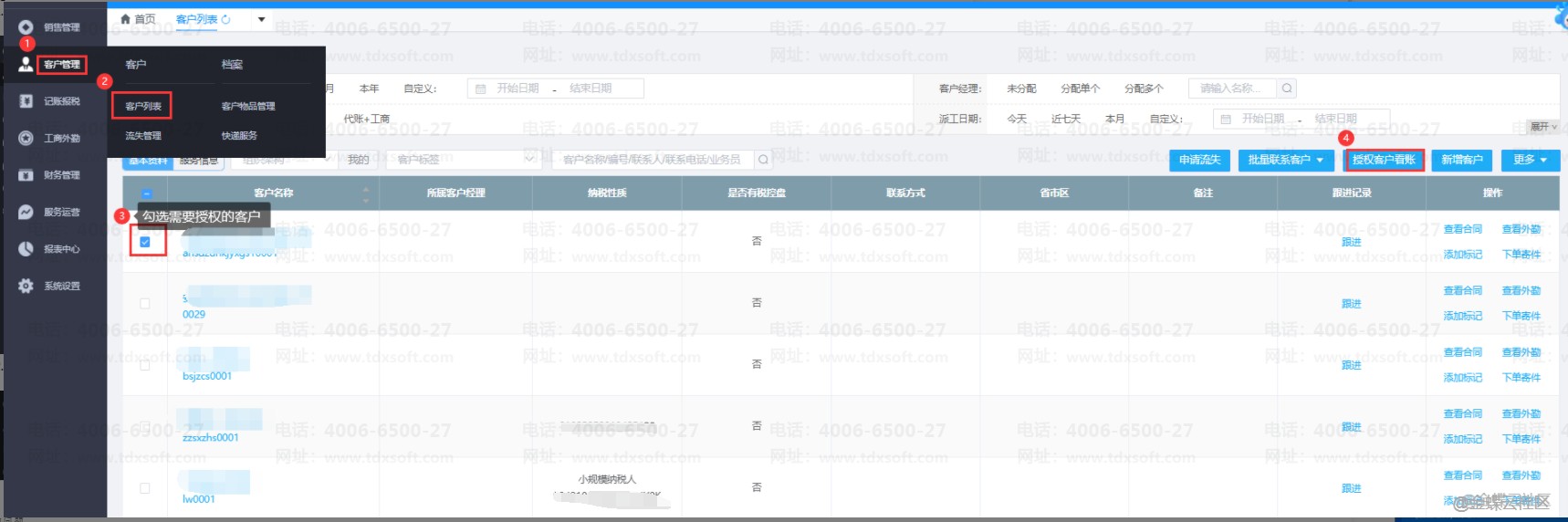This screenshot has height=522, width=1568.
Task: Uncheck the first customer row checkbox
Action: tap(145, 242)
